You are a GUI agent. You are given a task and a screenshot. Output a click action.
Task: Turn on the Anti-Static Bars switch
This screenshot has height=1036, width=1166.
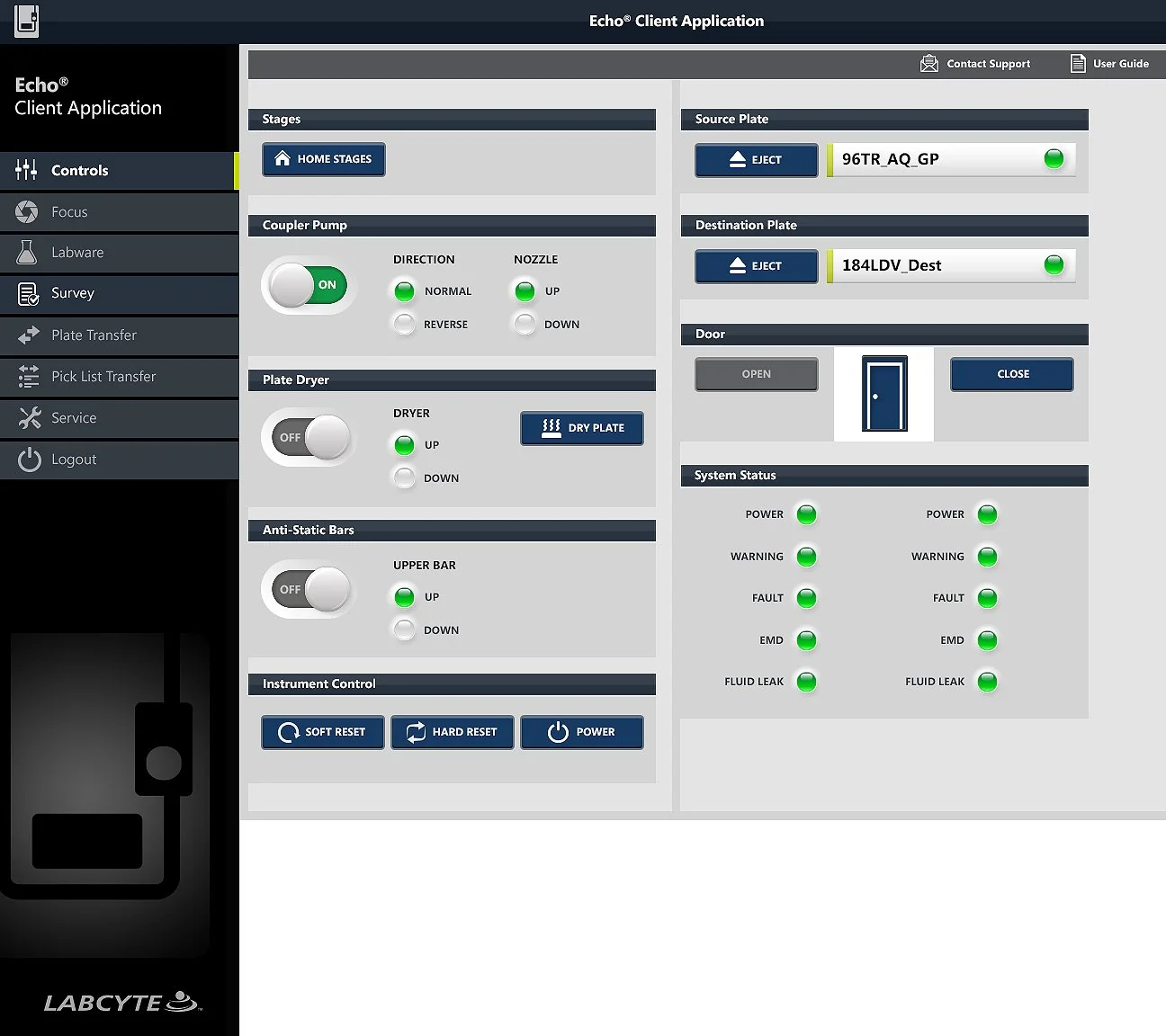point(309,589)
